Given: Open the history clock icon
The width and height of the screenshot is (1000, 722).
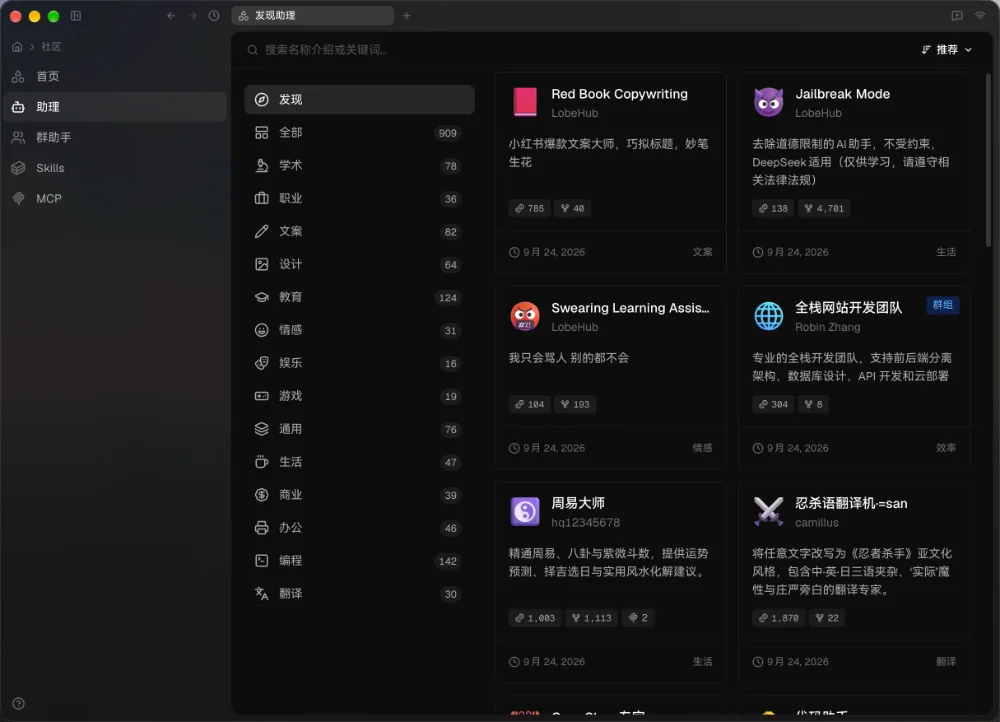Looking at the screenshot, I should [x=214, y=15].
